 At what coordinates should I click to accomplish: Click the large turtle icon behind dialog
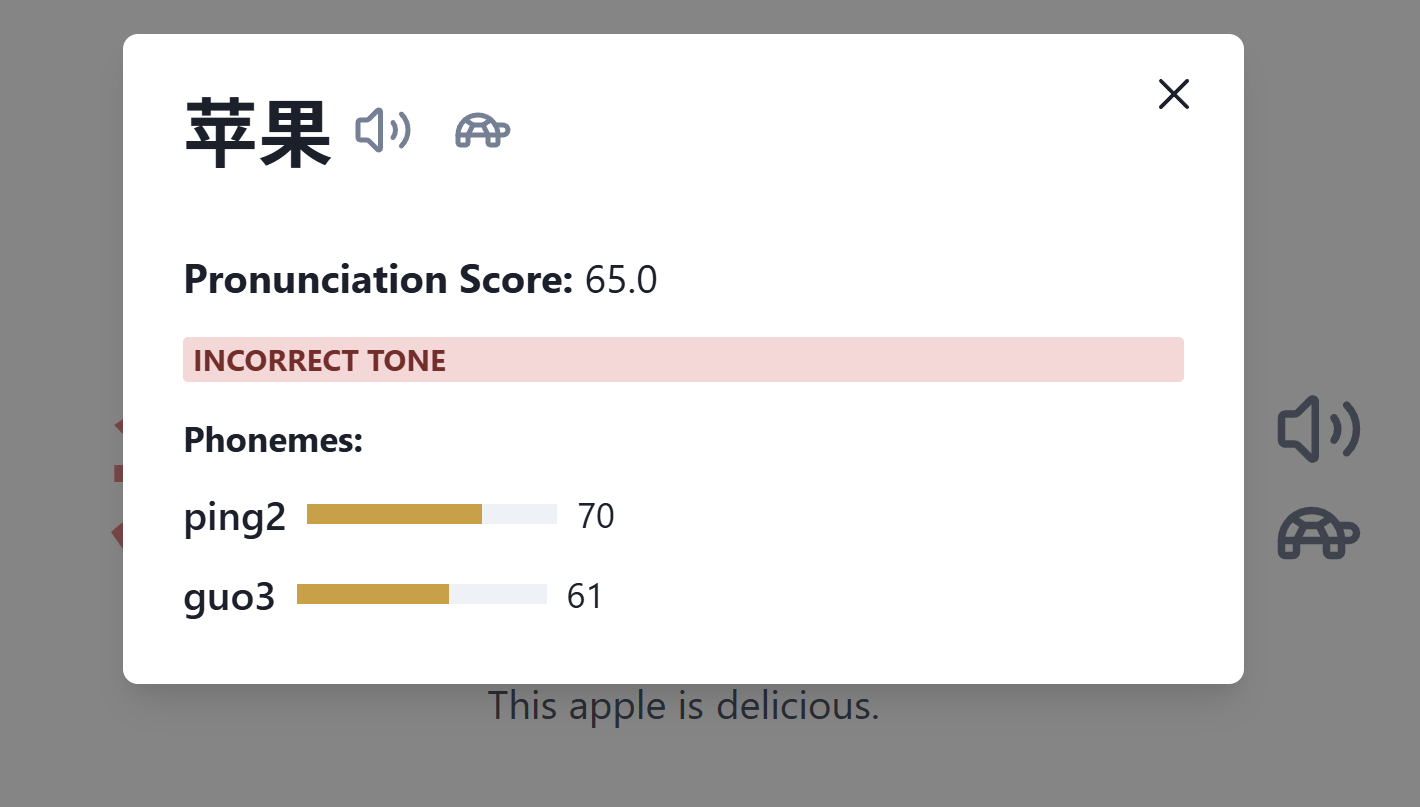point(1318,534)
